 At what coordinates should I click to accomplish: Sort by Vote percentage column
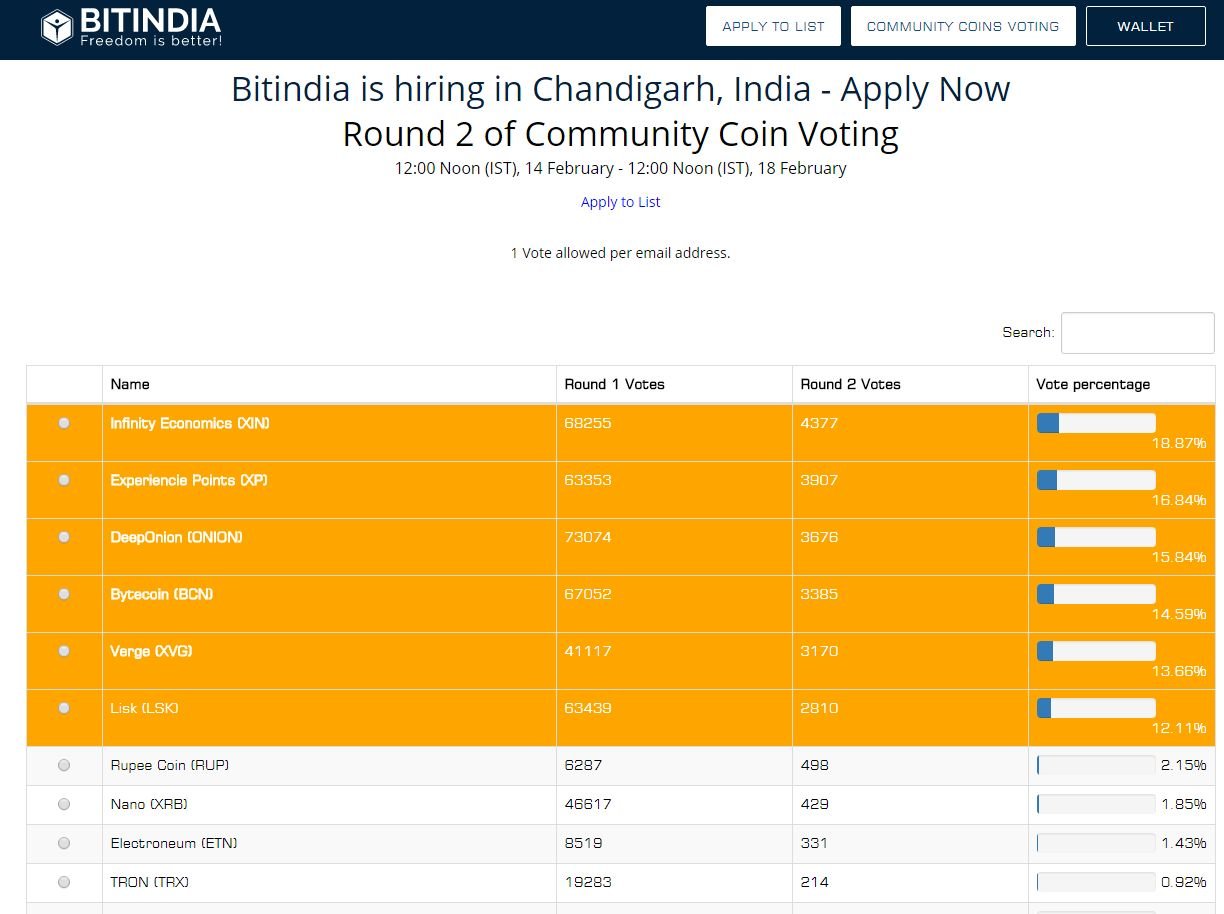[x=1093, y=384]
